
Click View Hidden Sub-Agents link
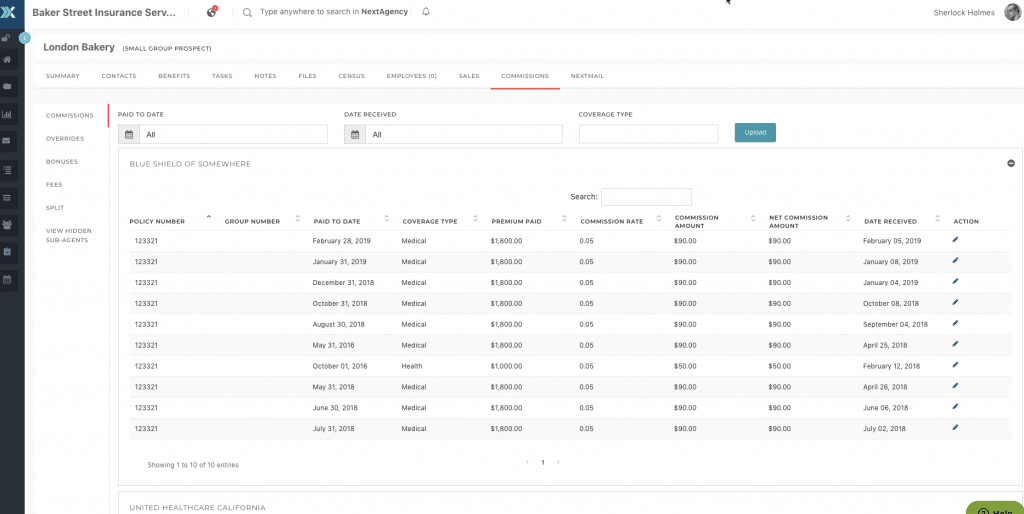pyautogui.click(x=69, y=235)
